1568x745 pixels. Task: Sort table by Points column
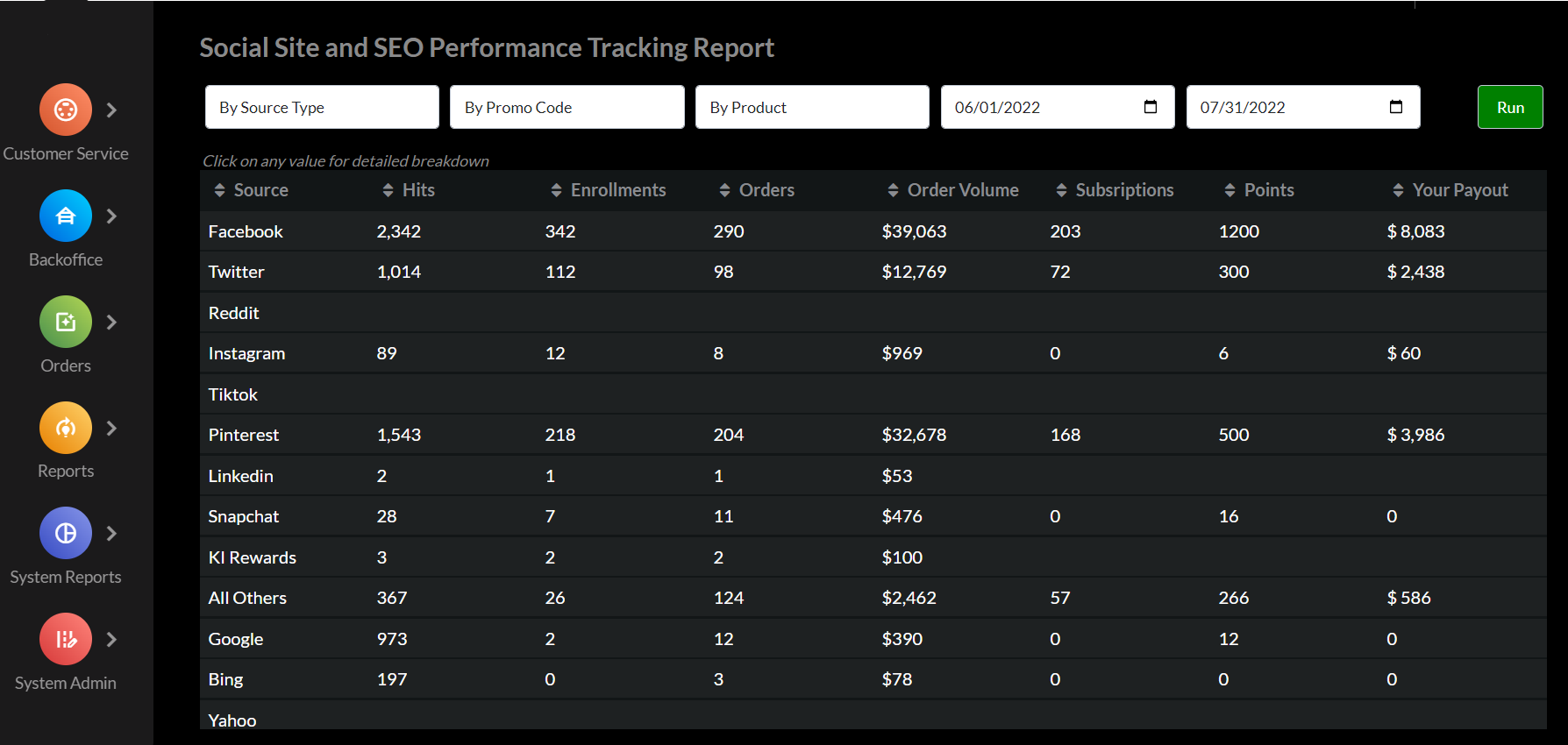pyautogui.click(x=1229, y=190)
